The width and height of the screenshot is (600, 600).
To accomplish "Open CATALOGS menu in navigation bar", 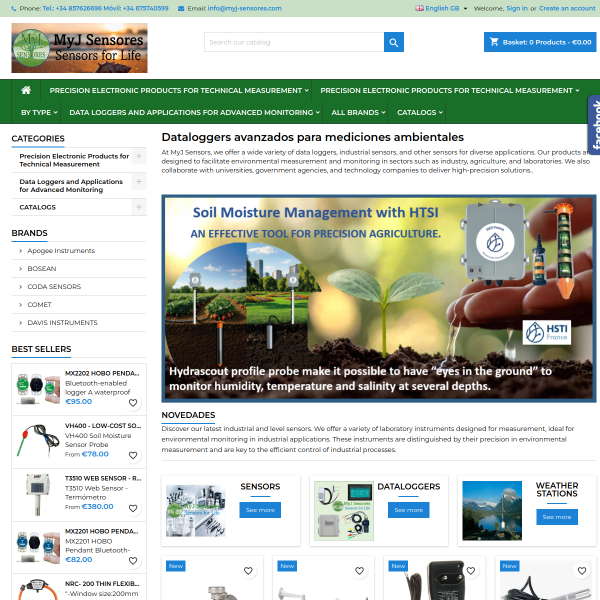I will point(420,112).
